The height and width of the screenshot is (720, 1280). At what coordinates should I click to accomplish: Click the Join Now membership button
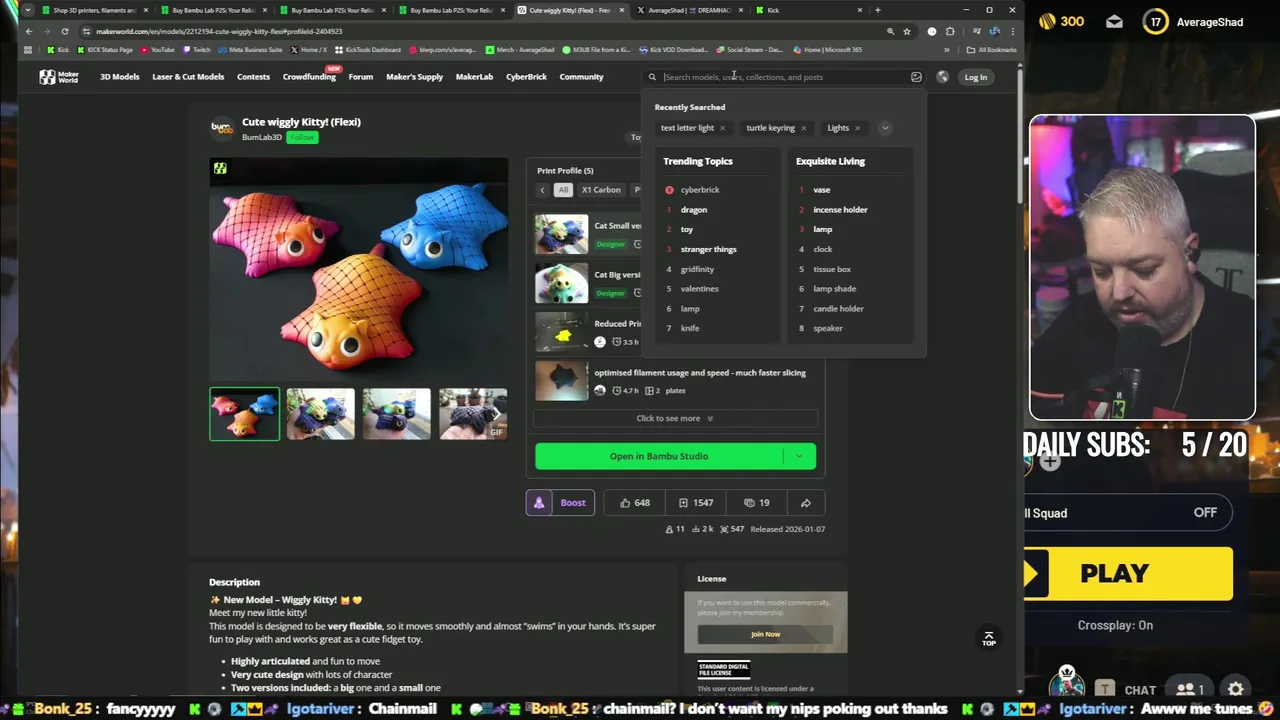pyautogui.click(x=765, y=634)
